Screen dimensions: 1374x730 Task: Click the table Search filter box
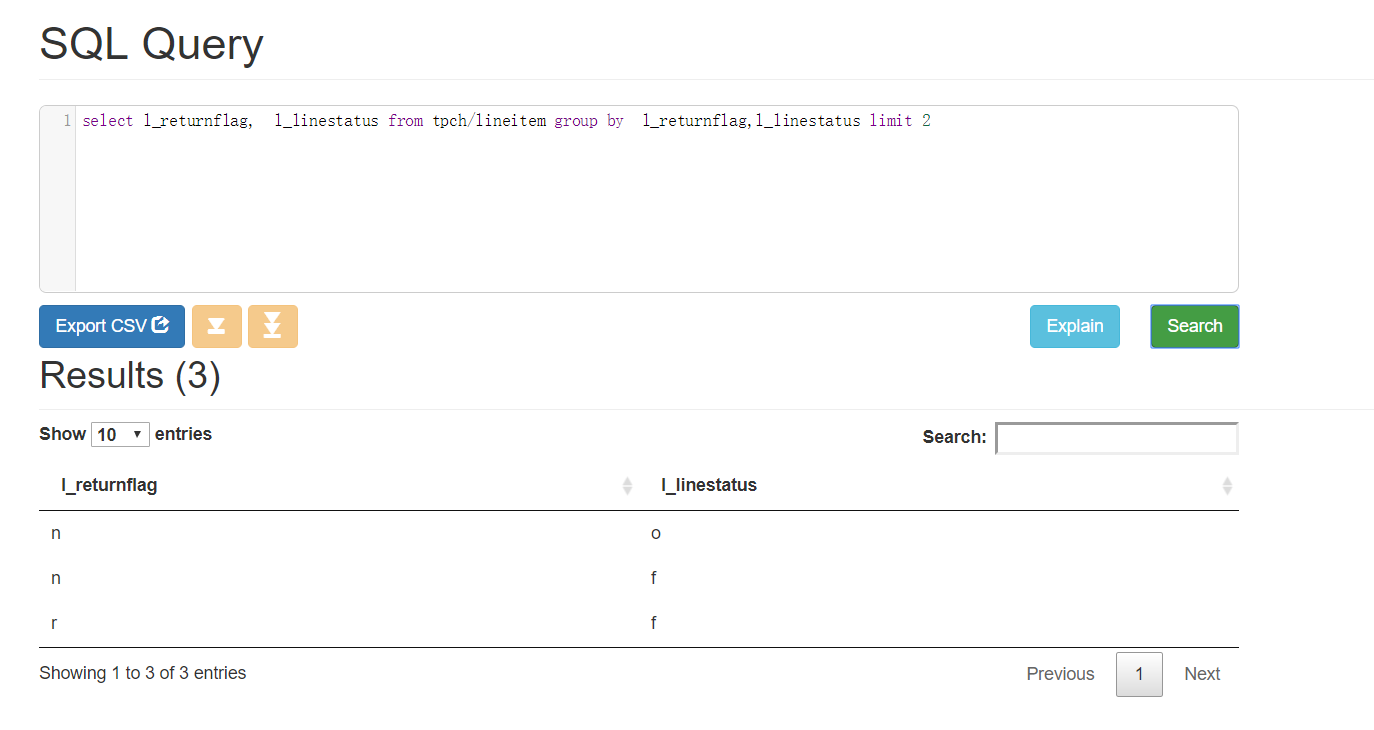tap(1116, 438)
